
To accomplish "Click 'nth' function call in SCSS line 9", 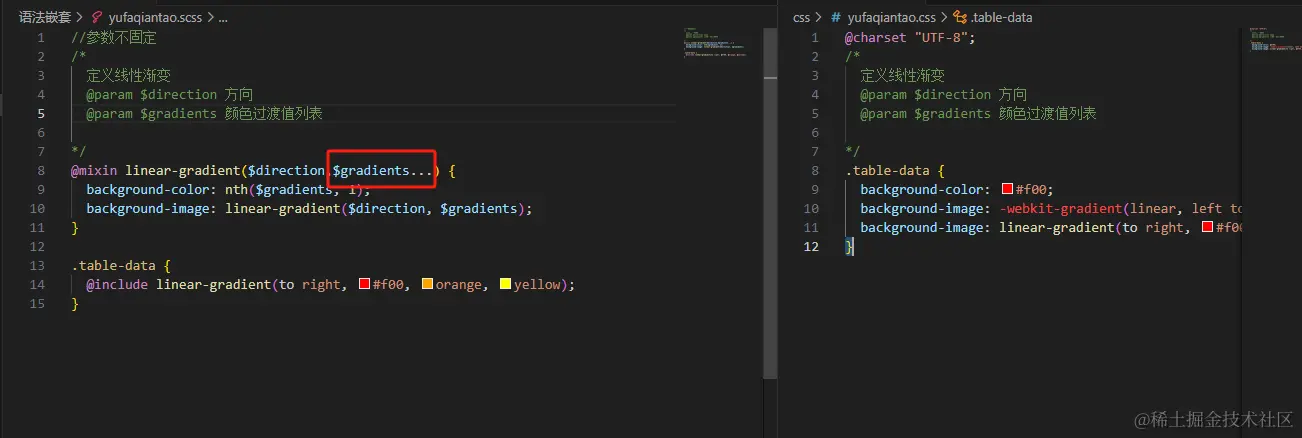I will click(x=236, y=189).
